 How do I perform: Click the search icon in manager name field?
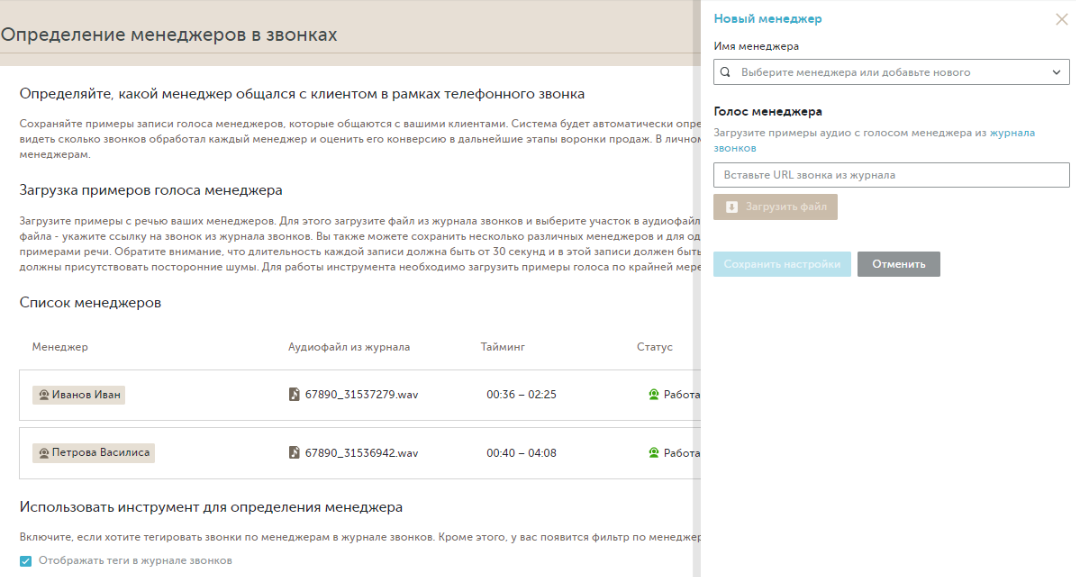click(726, 73)
